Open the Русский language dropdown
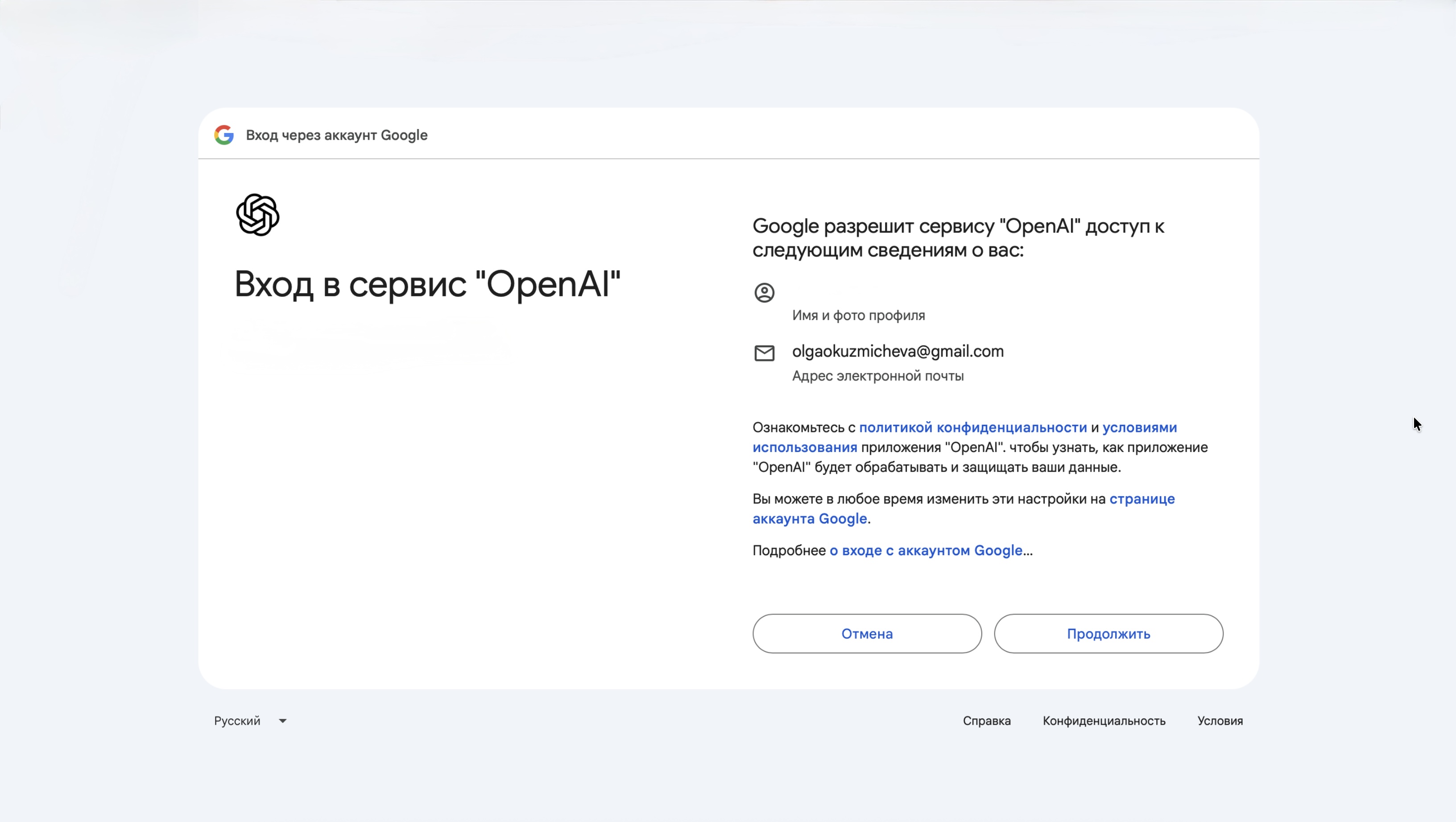The height and width of the screenshot is (822, 1456). coord(250,721)
